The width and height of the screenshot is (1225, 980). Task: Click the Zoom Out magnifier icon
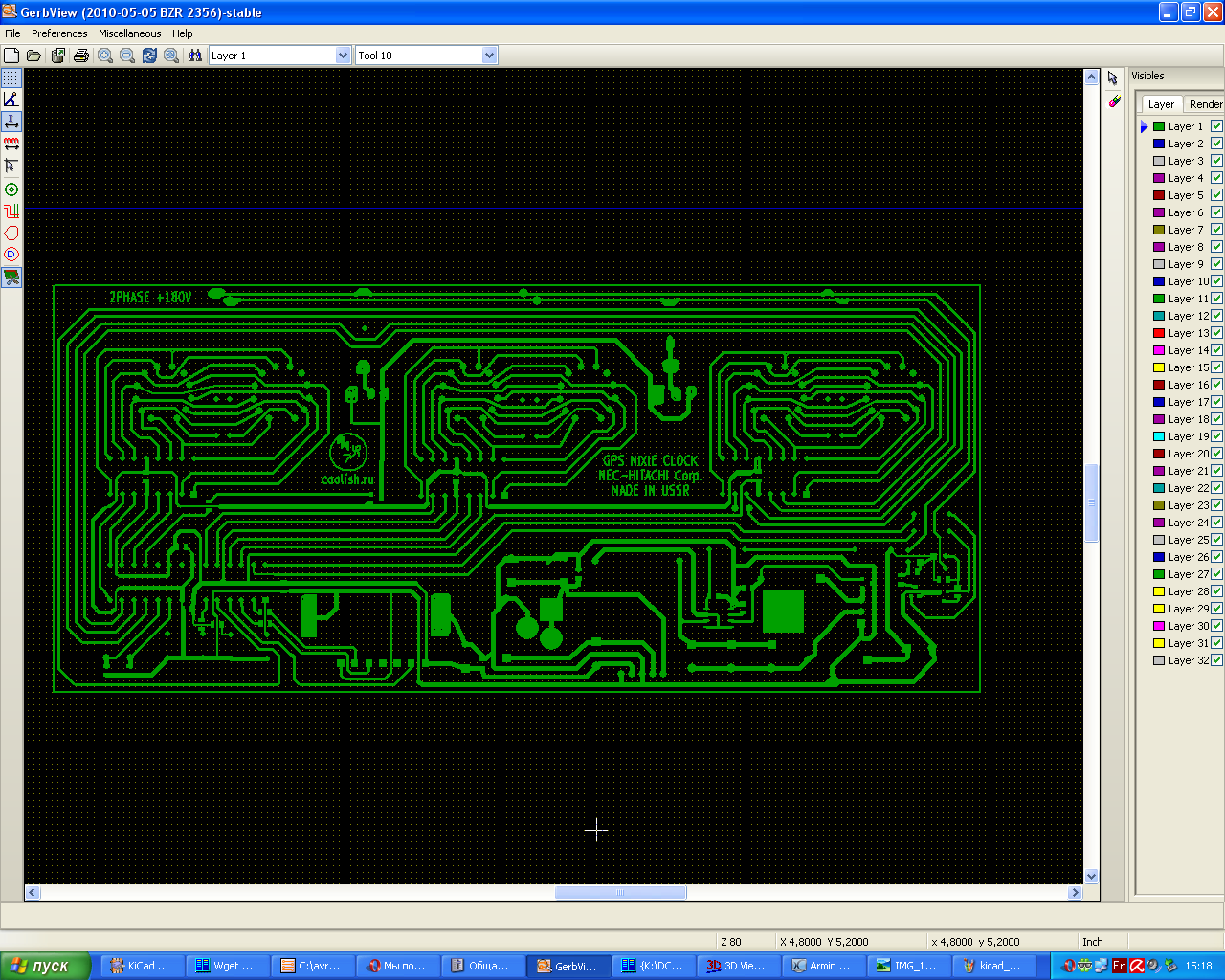pos(127,56)
